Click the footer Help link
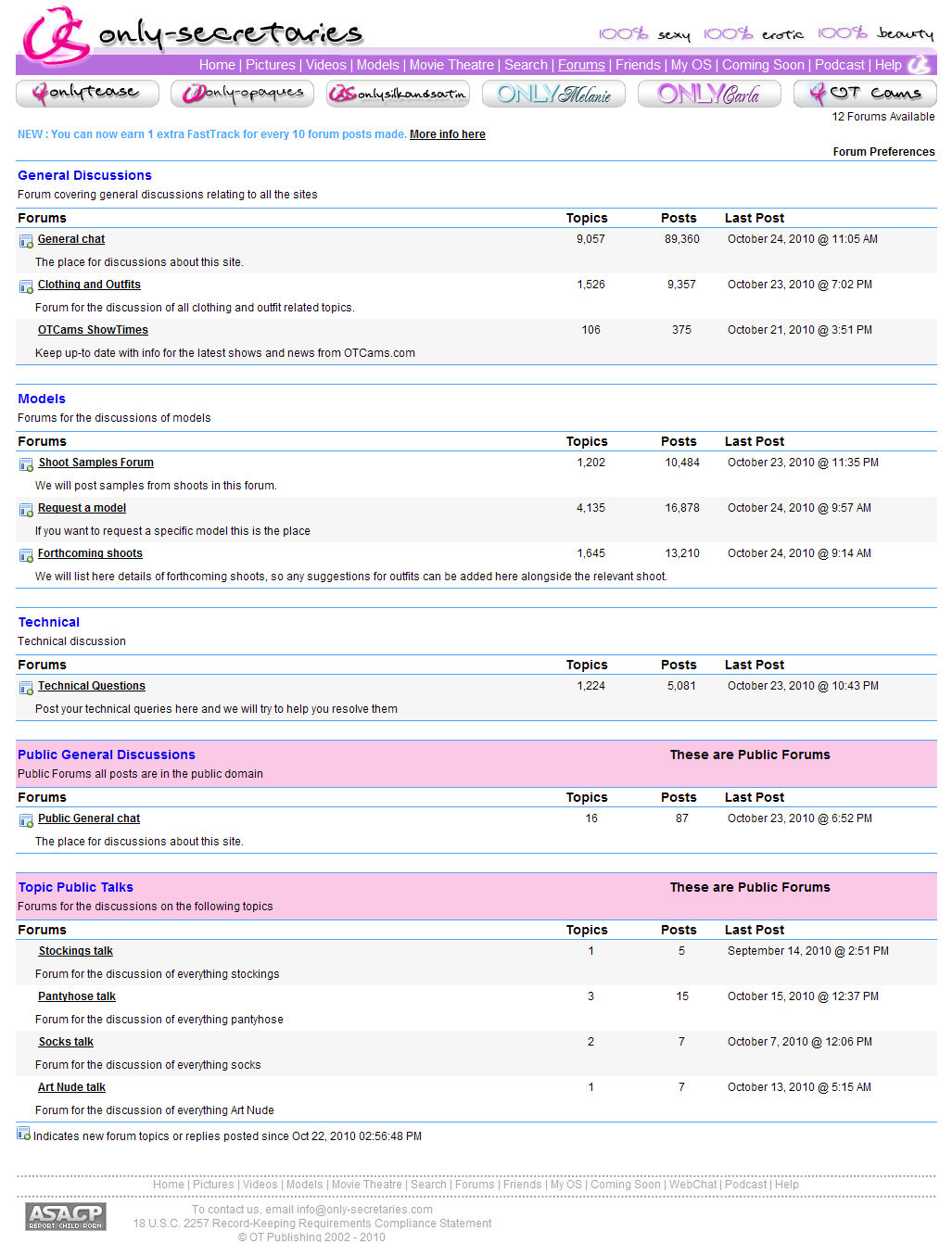The image size is (952, 1243). point(787,1185)
